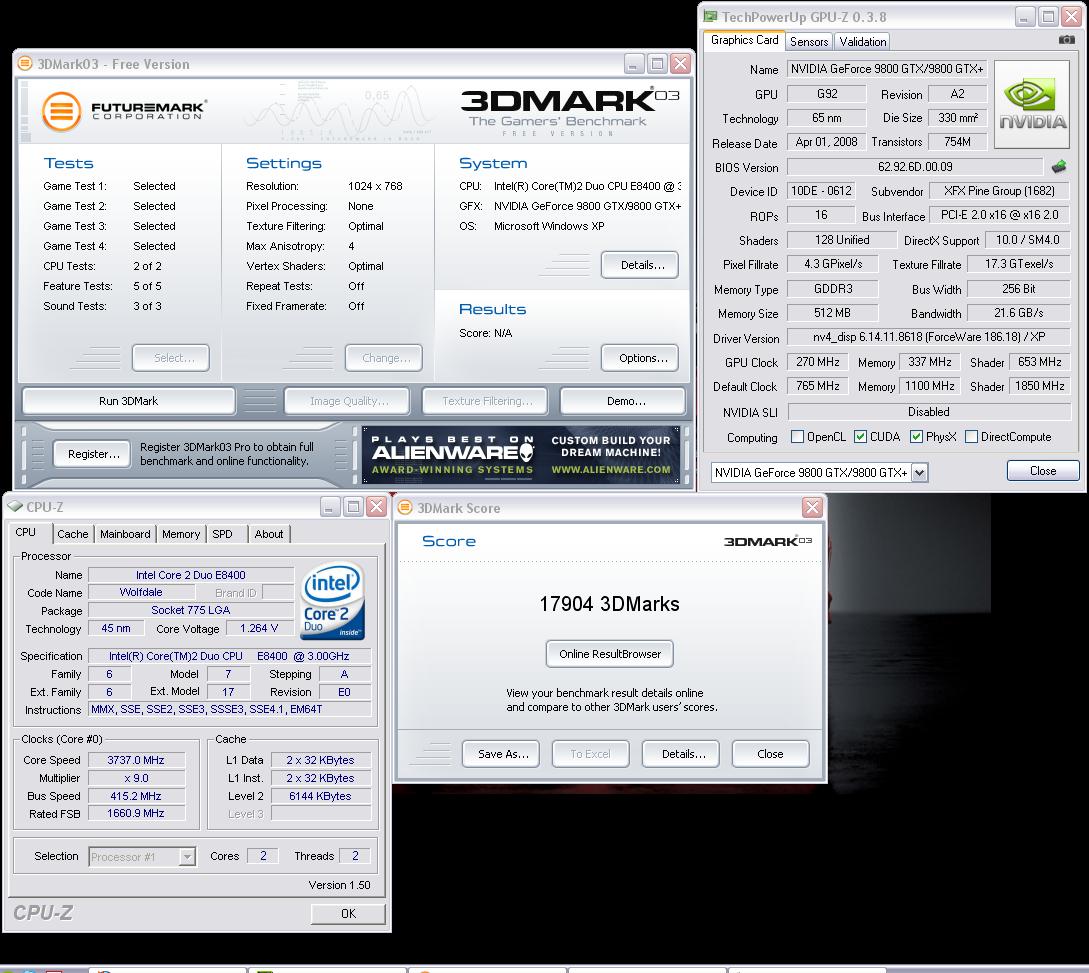Screen dimensions: 1089x973
Task: Click the Subvendor XFX Pine Group field
Action: point(999,191)
